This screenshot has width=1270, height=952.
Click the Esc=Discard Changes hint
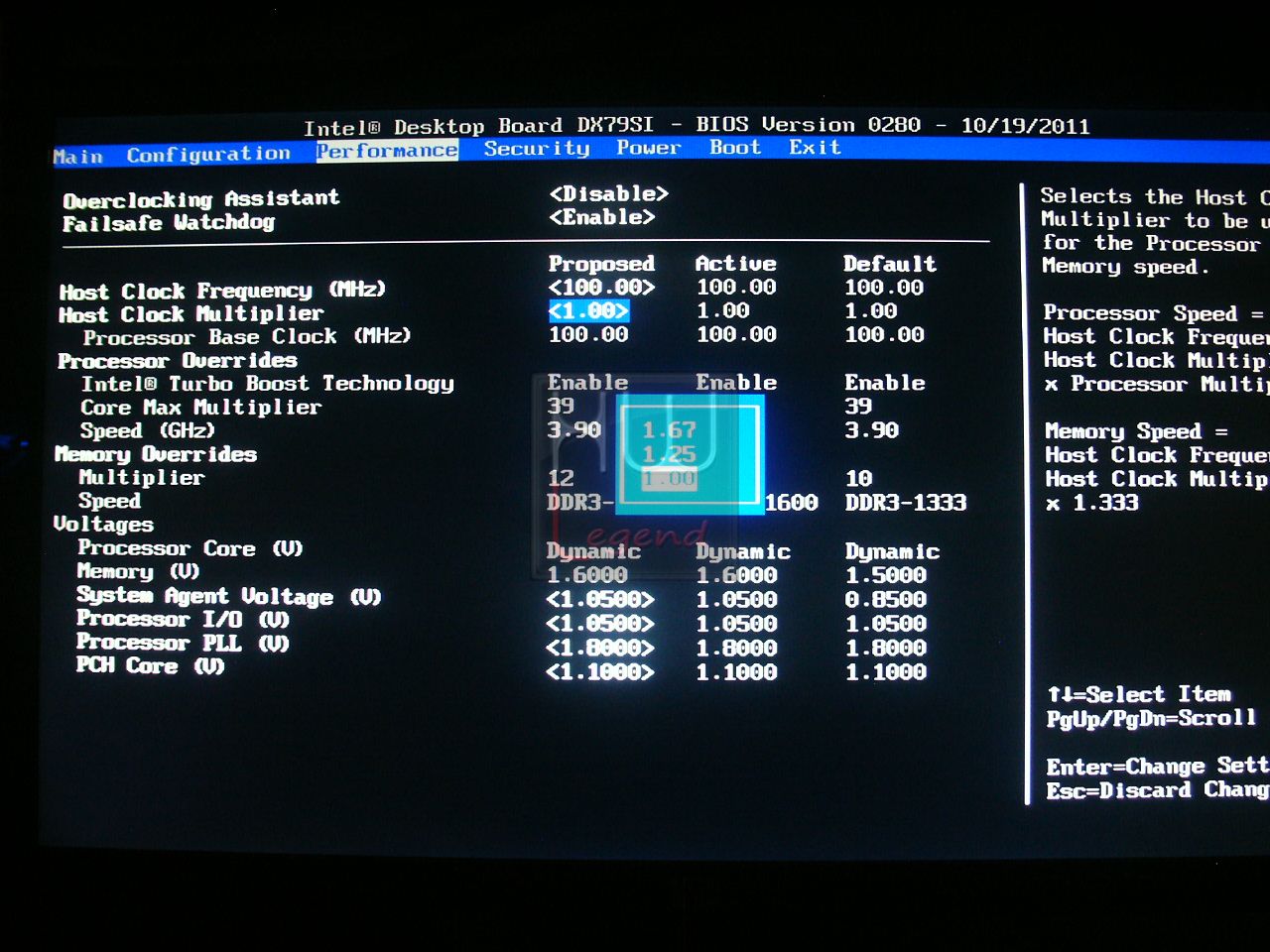(x=1157, y=790)
